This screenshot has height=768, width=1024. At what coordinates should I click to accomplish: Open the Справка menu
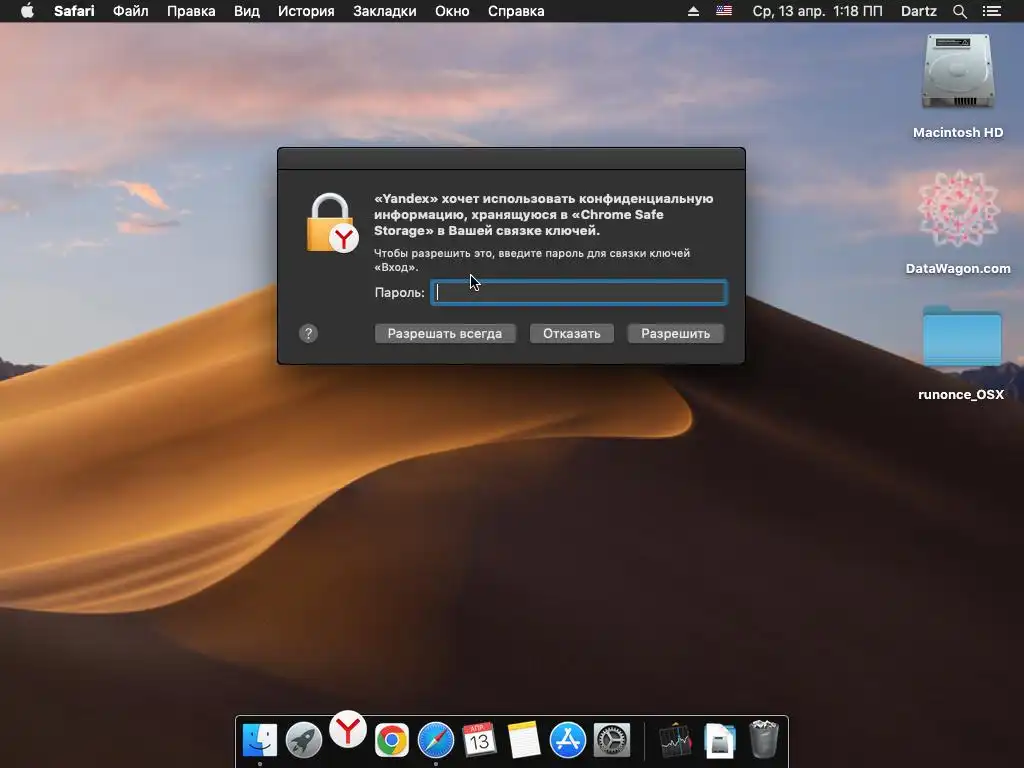coord(516,11)
